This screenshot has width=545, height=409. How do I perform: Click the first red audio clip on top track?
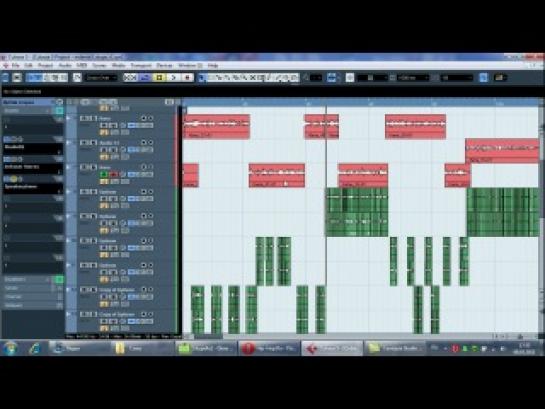point(217,126)
